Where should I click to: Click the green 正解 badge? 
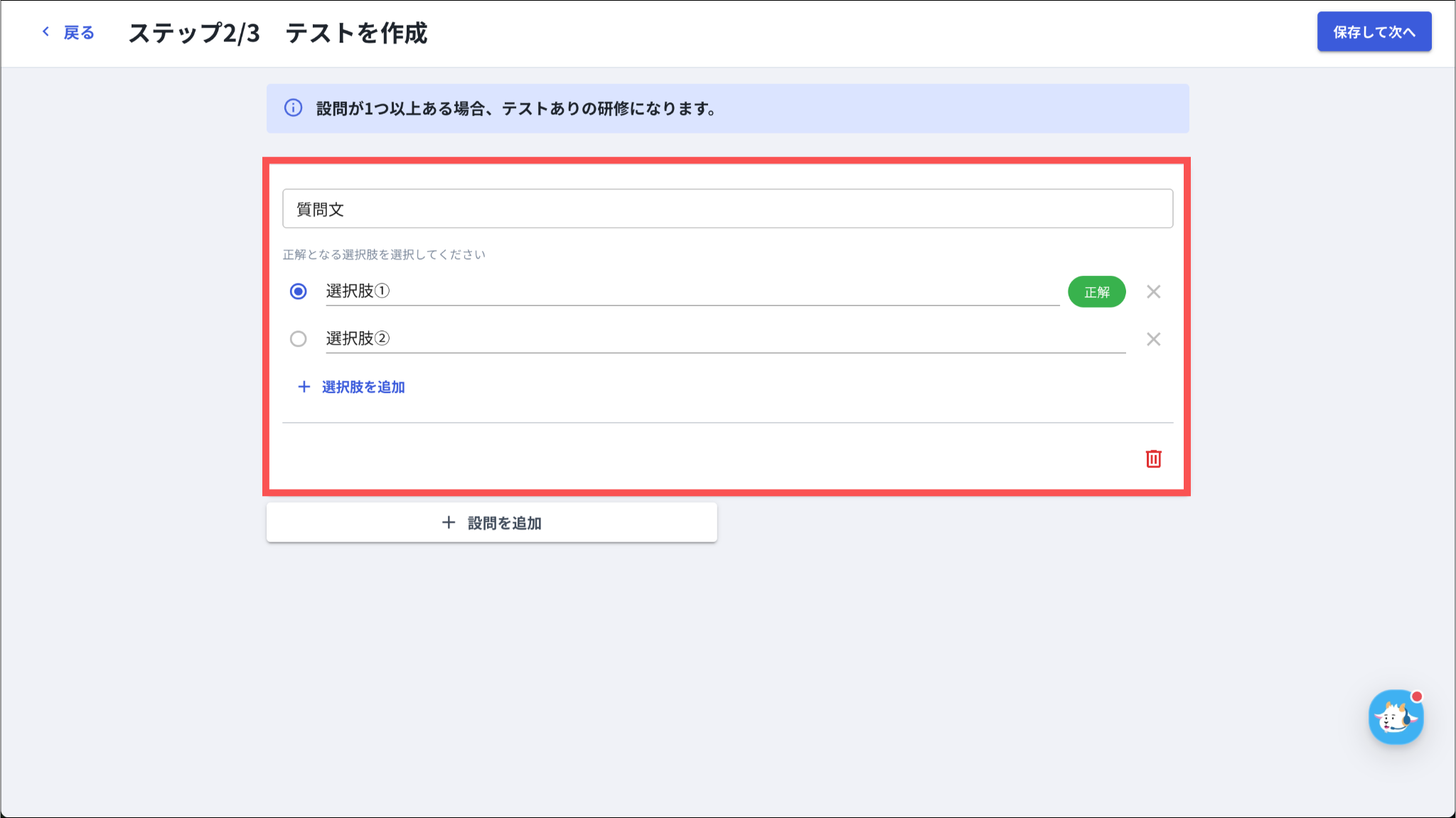[x=1096, y=292]
